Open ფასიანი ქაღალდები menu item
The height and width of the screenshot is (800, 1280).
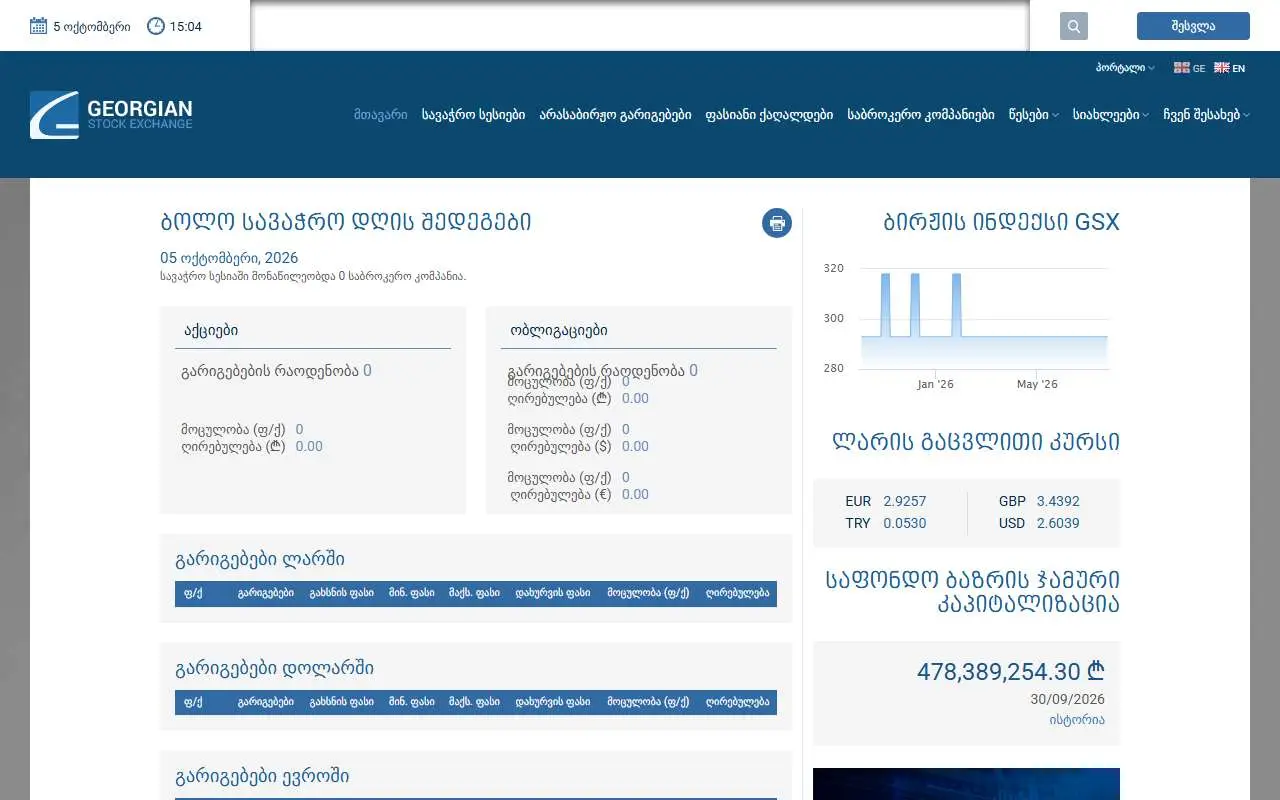pos(769,115)
